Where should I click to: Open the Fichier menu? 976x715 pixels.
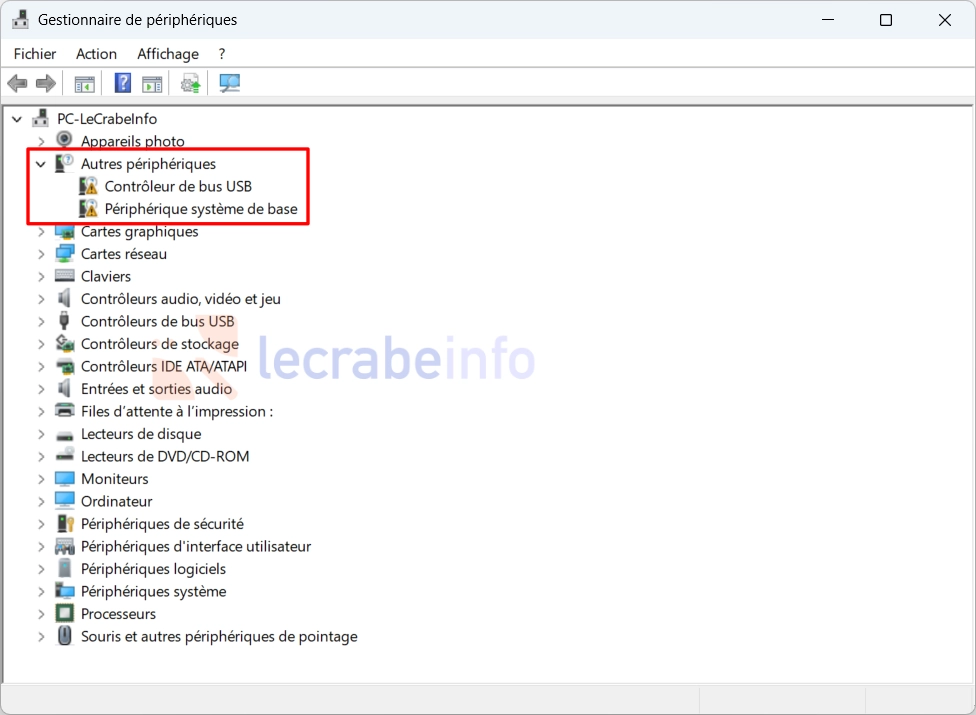35,54
